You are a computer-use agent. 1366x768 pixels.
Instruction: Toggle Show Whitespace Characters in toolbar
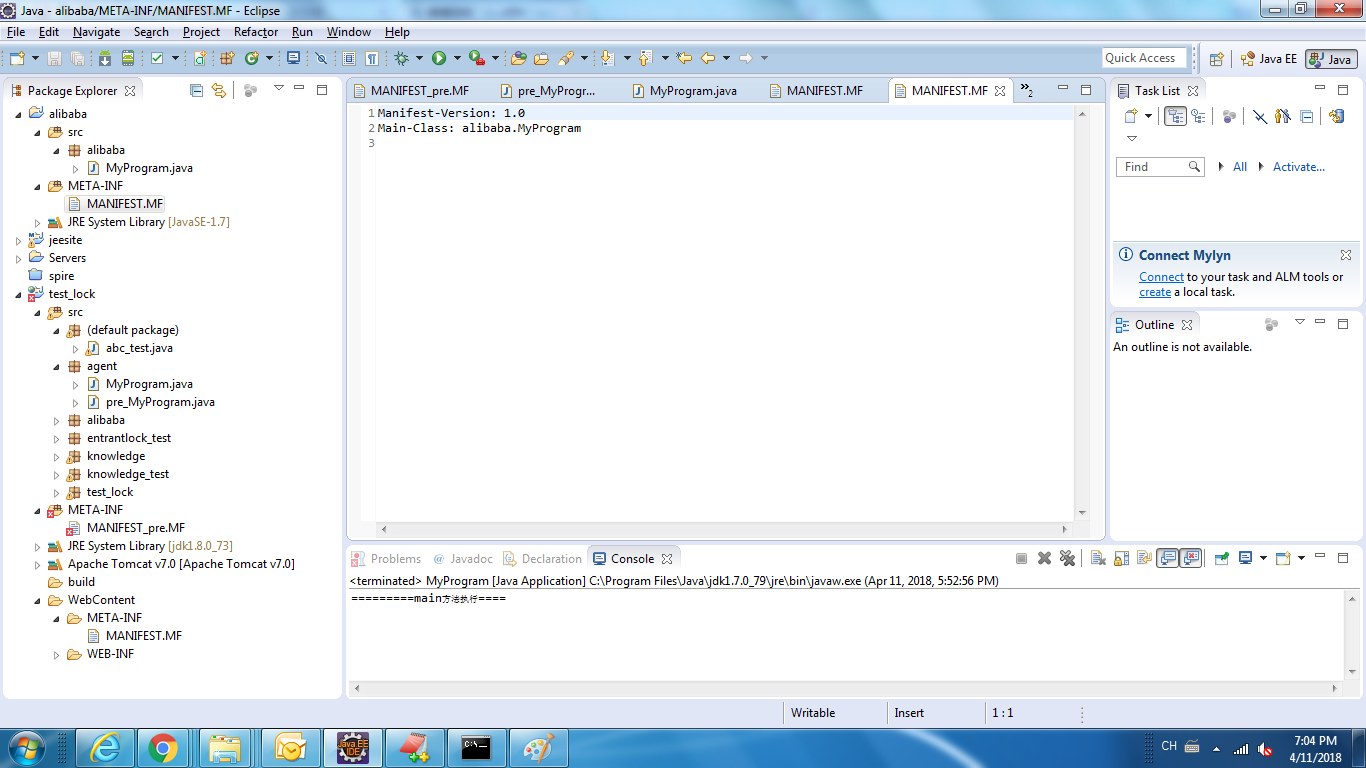tap(372, 58)
